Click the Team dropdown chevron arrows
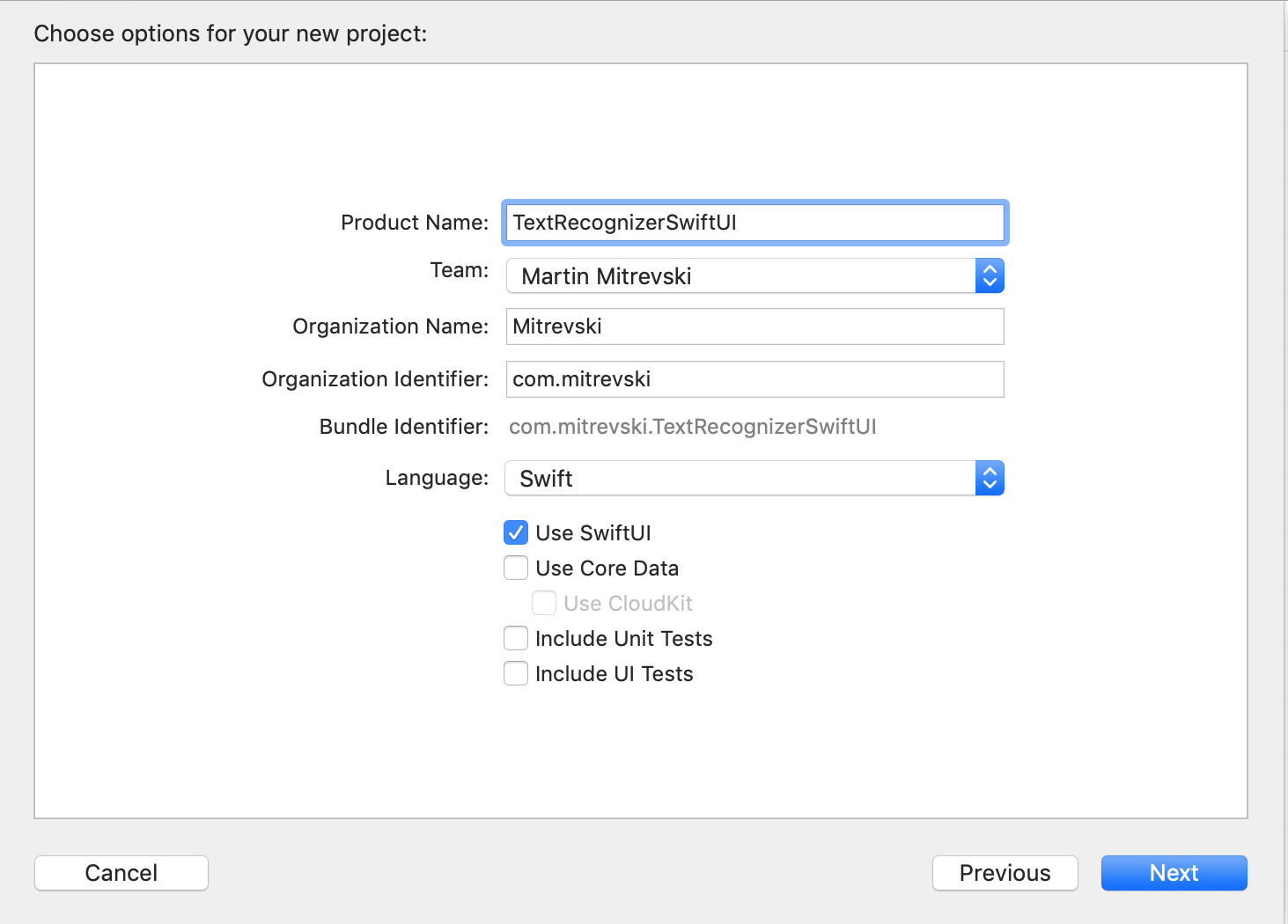The width and height of the screenshot is (1288, 924). click(x=990, y=275)
